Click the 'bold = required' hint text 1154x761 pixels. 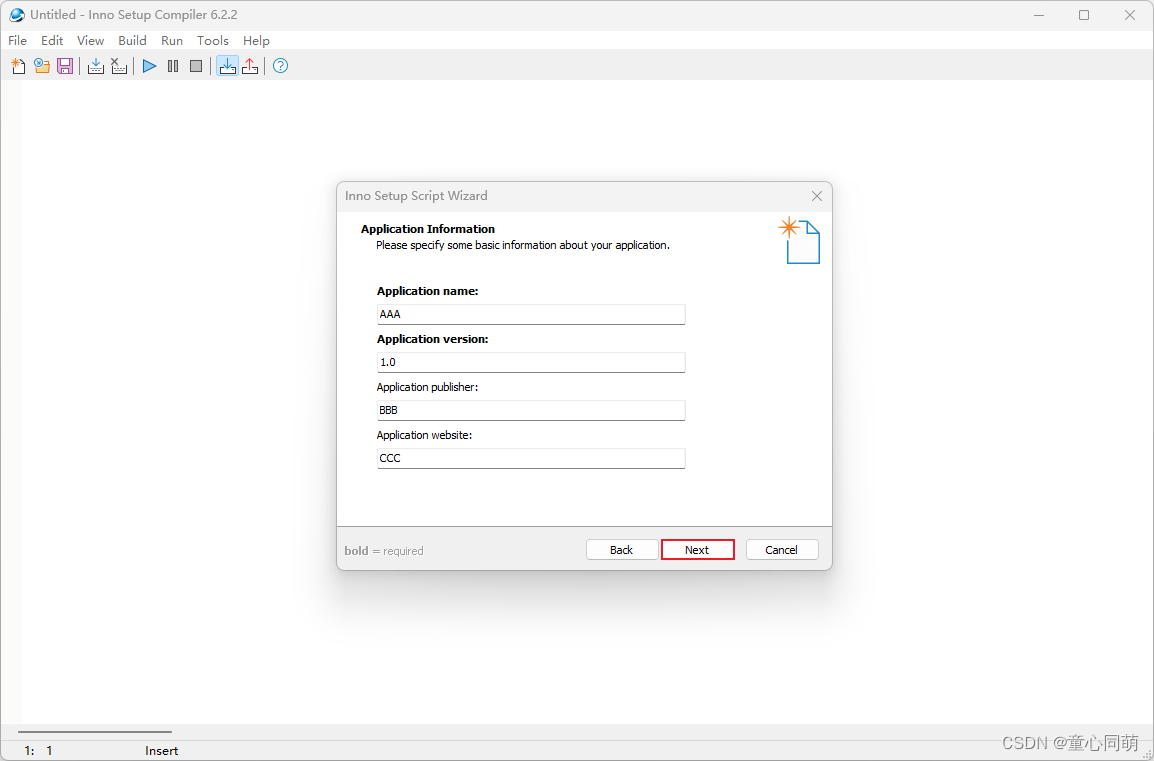point(383,551)
